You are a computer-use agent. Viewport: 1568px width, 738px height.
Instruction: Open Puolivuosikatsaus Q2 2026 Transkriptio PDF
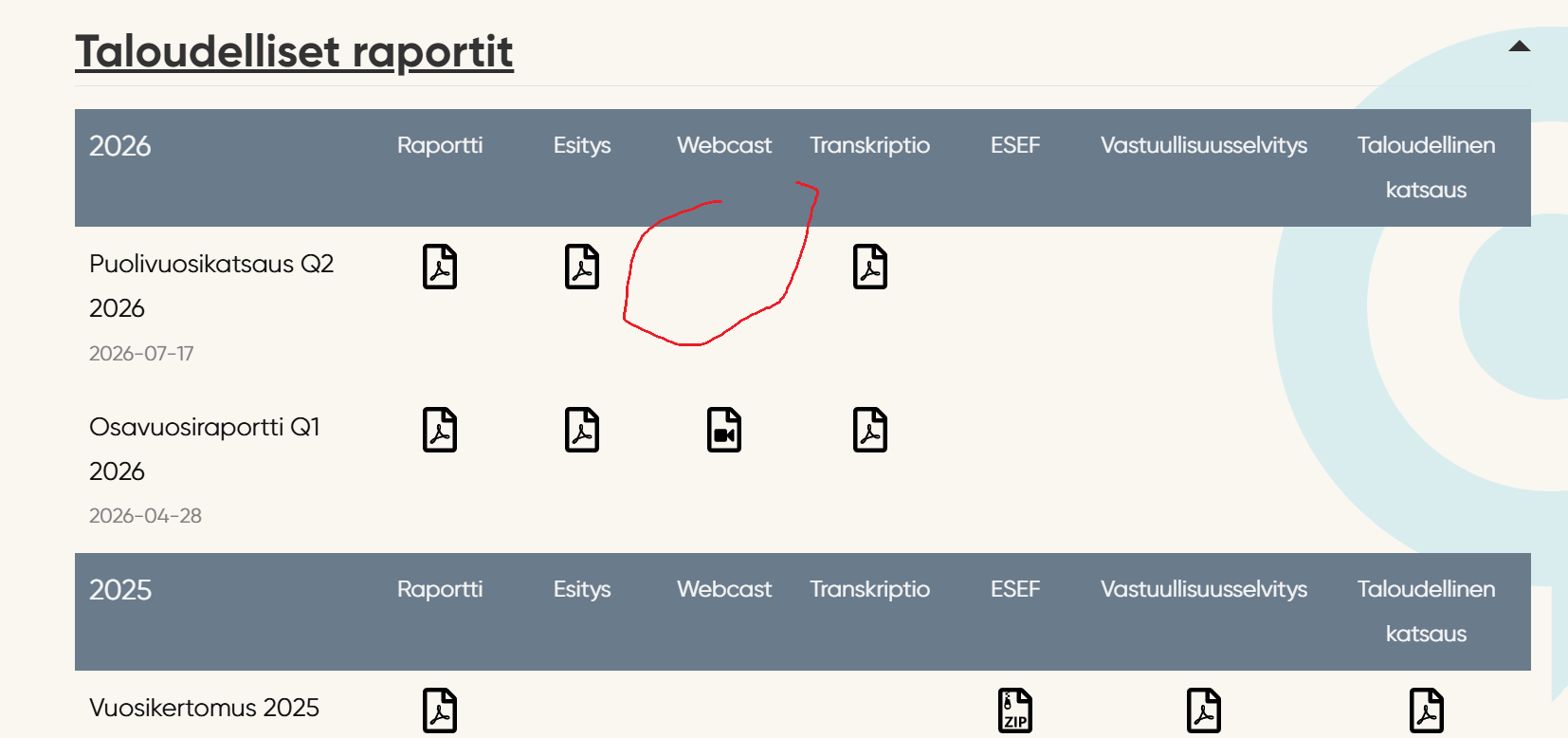(x=870, y=267)
